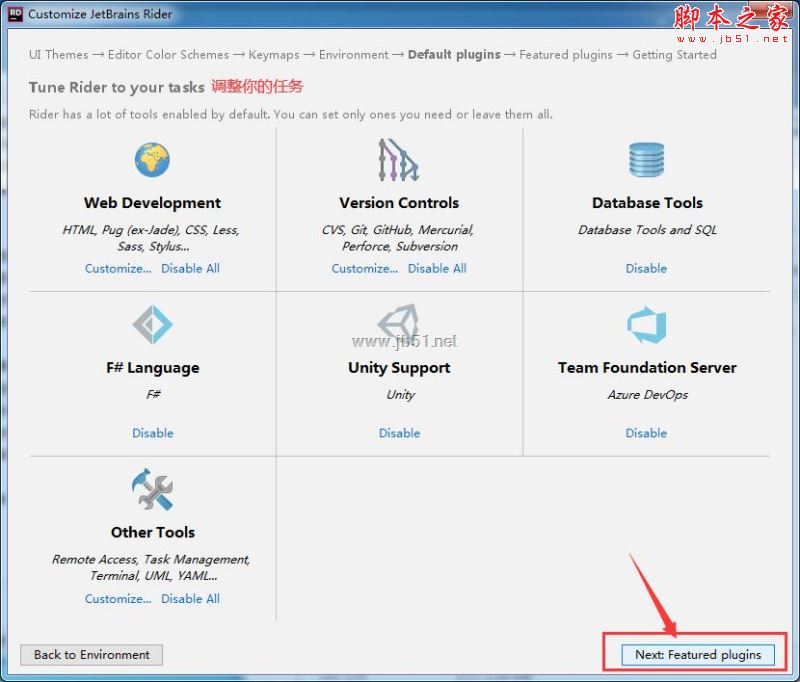Disable the F# Language plugin
This screenshot has width=800, height=682.
pos(153,433)
